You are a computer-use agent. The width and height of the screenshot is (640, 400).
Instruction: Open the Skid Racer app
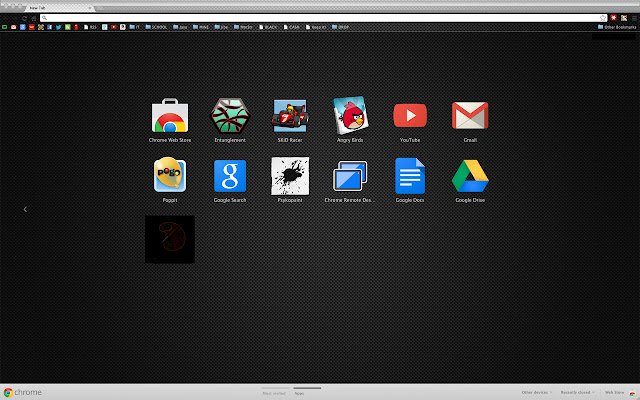click(290, 121)
